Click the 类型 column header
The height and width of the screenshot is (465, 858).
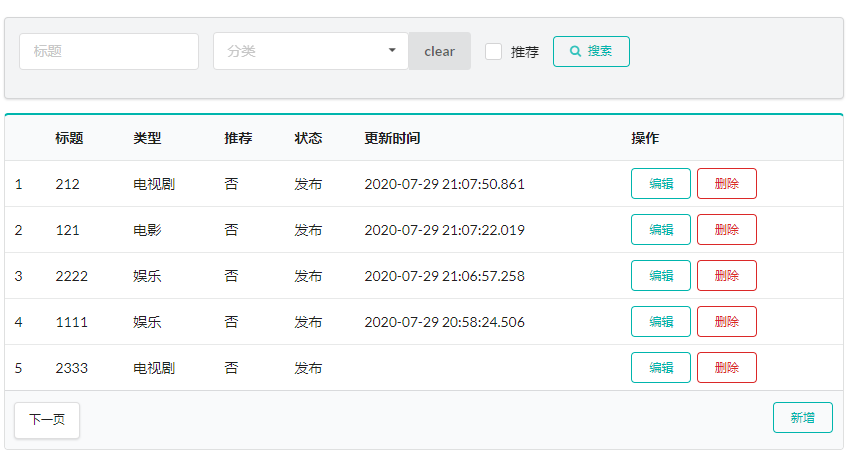[x=147, y=138]
